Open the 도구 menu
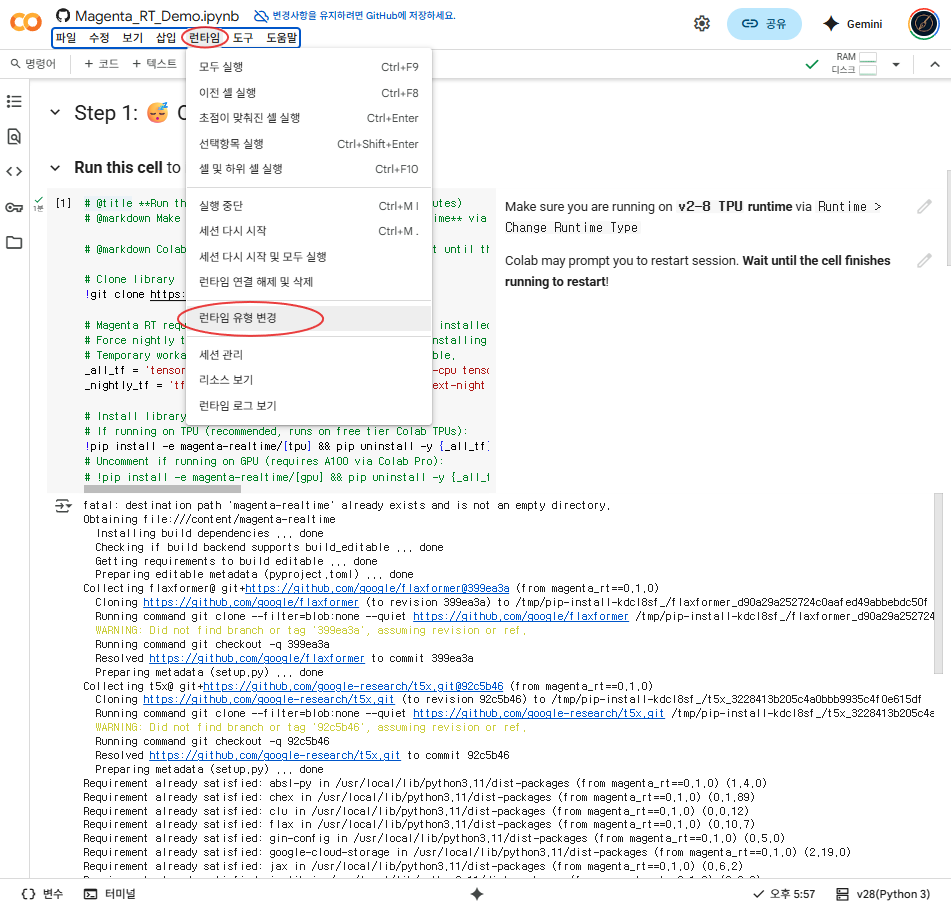This screenshot has width=951, height=901. 243,38
